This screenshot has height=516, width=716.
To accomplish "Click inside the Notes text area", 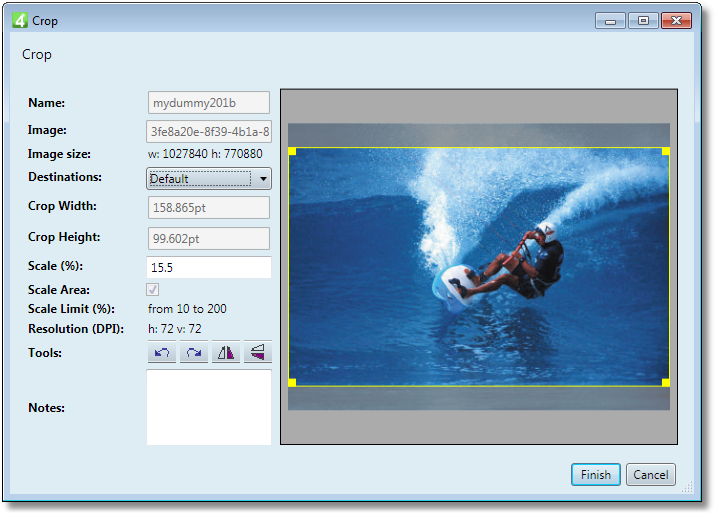I will pos(209,407).
